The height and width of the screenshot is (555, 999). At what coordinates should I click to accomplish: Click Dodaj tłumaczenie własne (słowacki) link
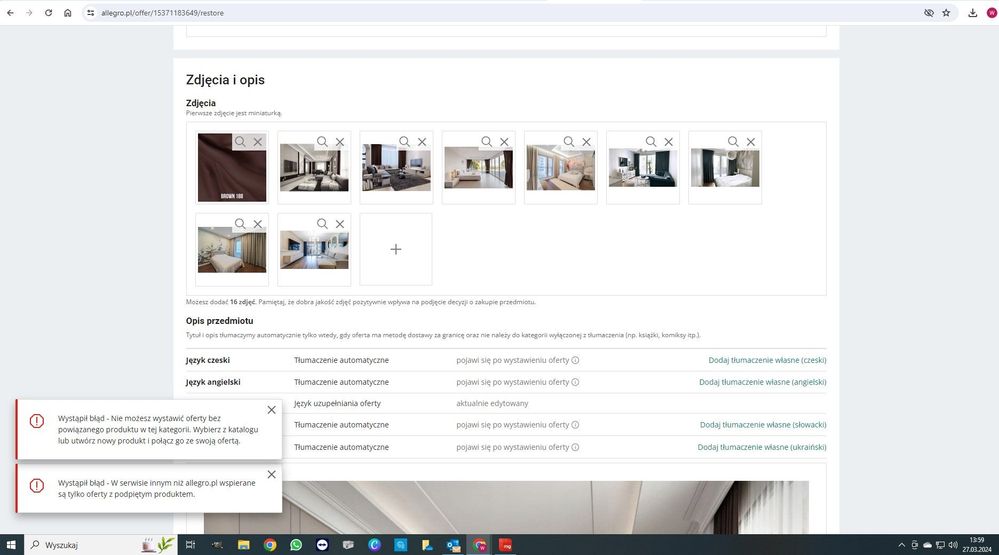point(762,425)
